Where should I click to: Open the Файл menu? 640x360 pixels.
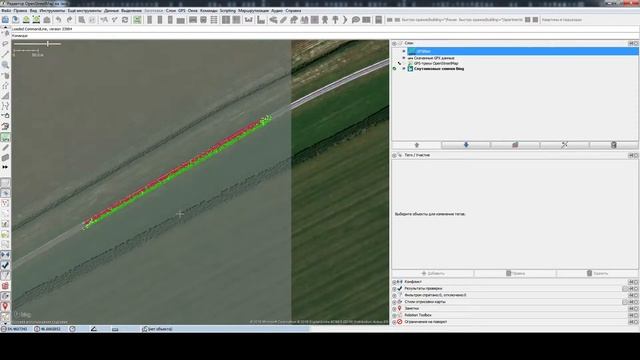click(6, 11)
